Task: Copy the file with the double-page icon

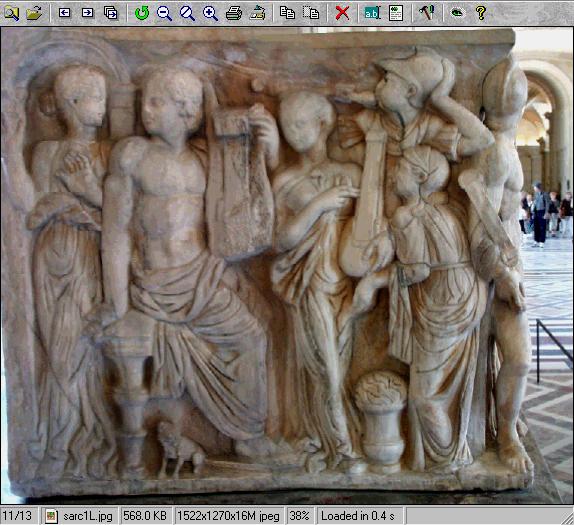Action: click(287, 13)
